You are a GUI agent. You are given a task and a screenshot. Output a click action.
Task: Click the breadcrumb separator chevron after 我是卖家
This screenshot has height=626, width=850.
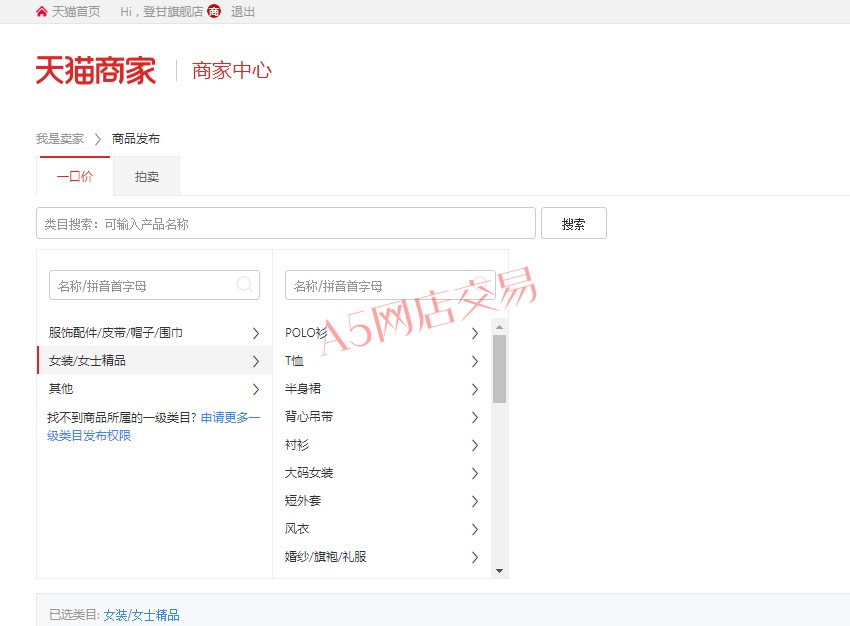click(x=98, y=139)
